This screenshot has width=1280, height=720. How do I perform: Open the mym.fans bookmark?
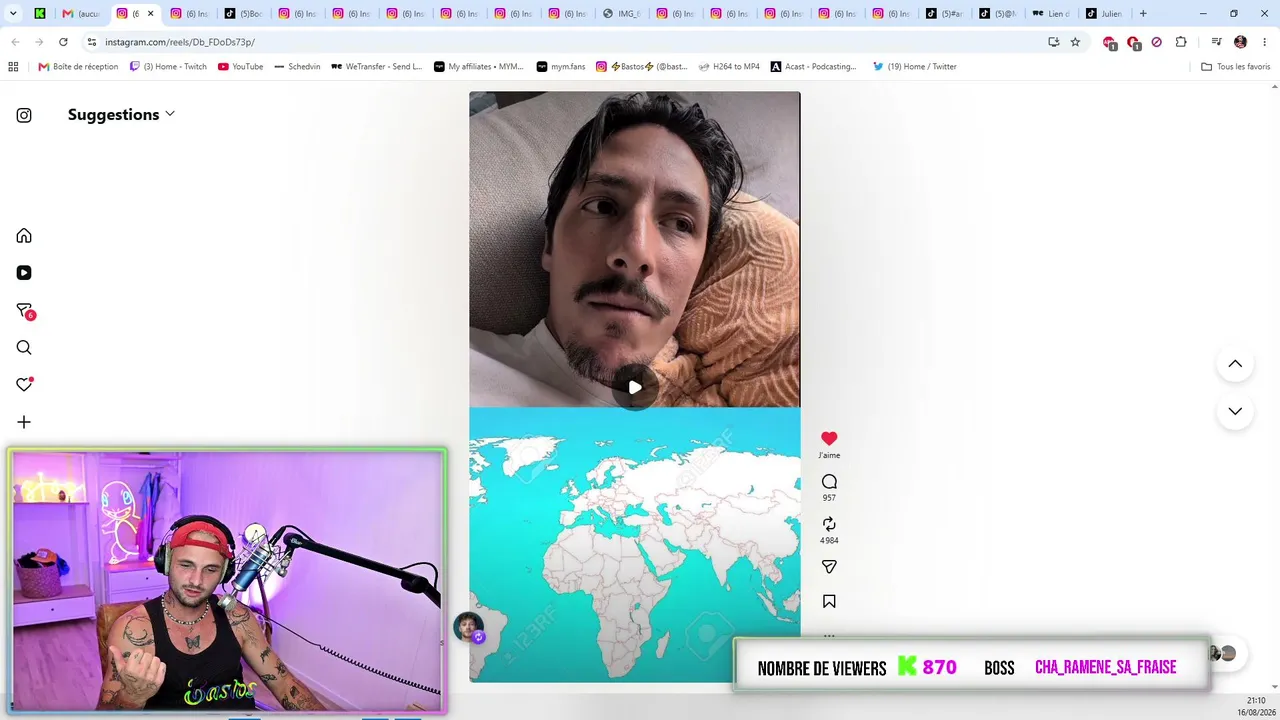pyautogui.click(x=560, y=67)
